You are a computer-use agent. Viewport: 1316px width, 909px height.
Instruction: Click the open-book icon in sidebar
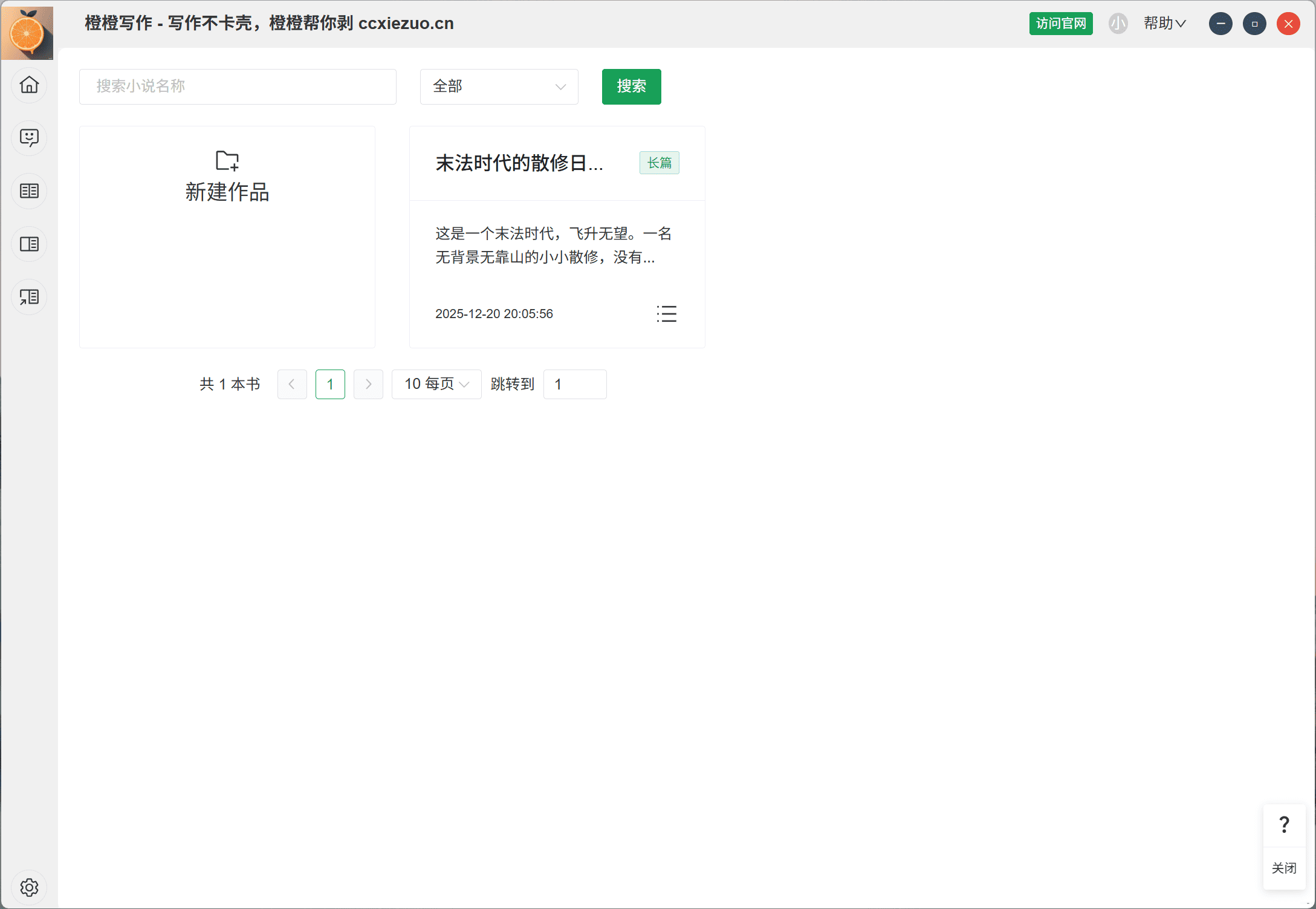[x=29, y=191]
